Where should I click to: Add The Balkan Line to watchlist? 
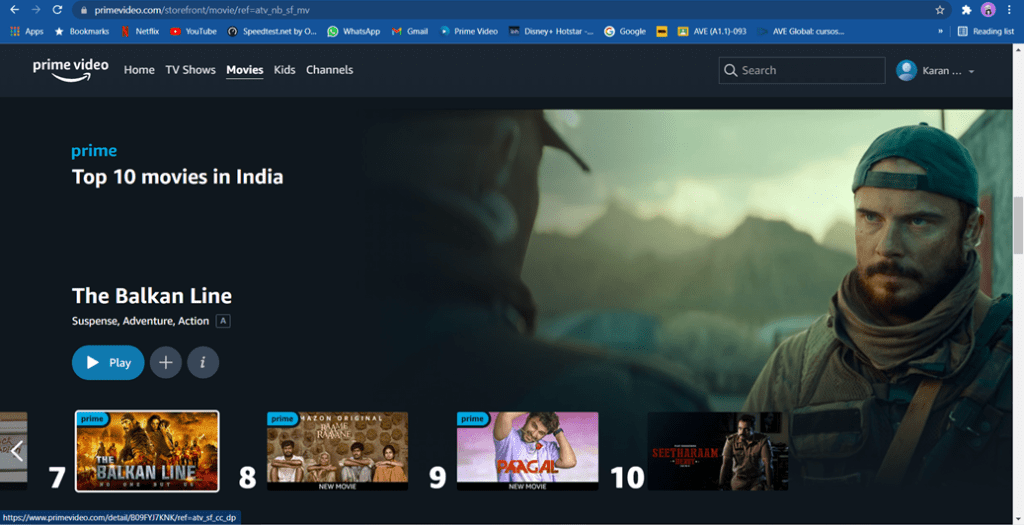[166, 363]
